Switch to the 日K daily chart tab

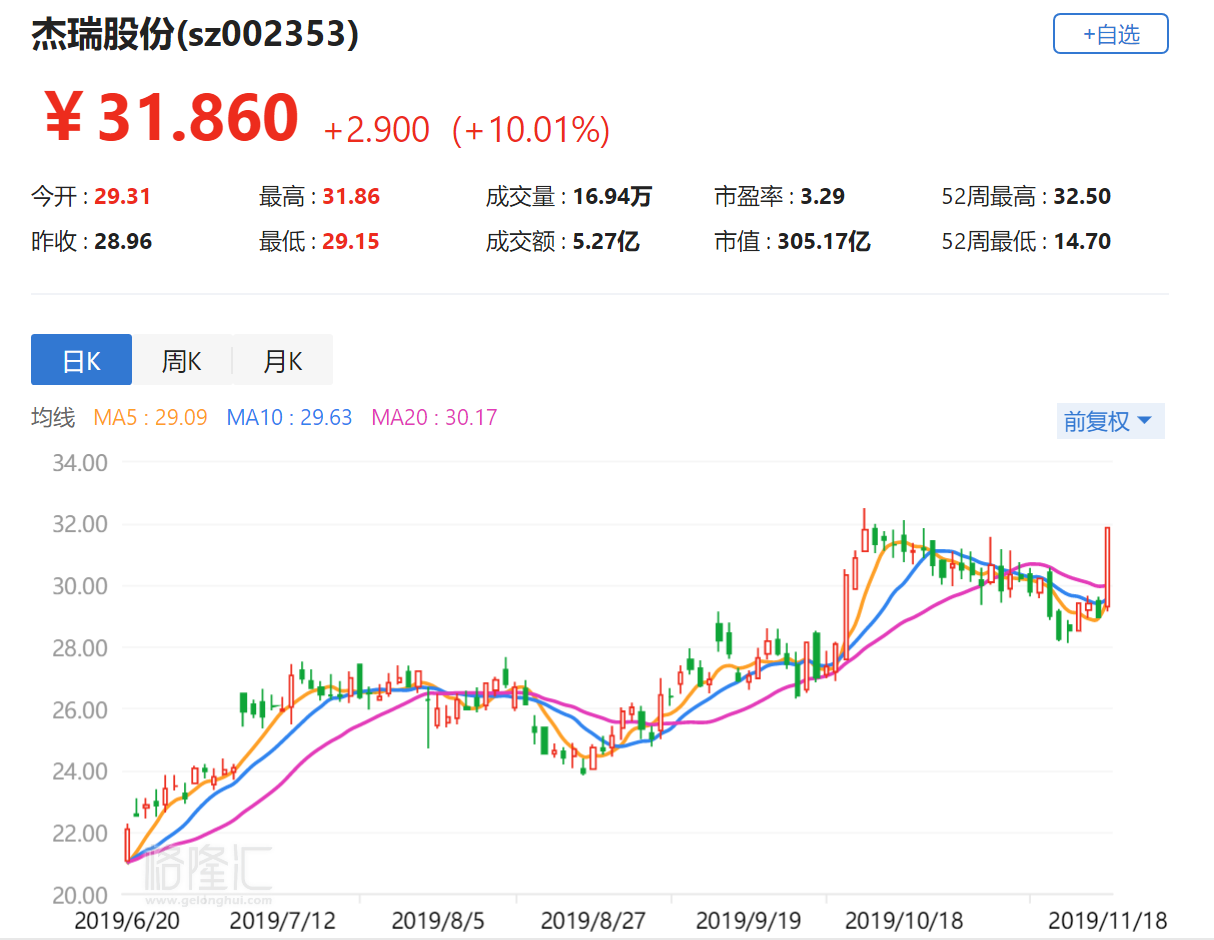click(81, 360)
